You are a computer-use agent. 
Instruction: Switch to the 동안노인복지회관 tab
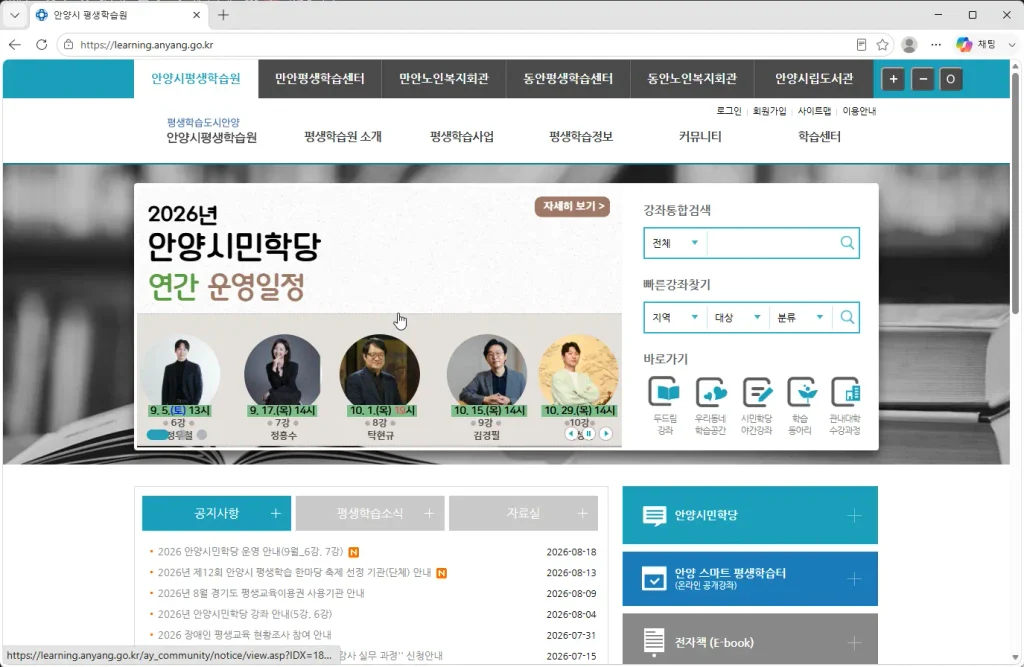tap(692, 79)
